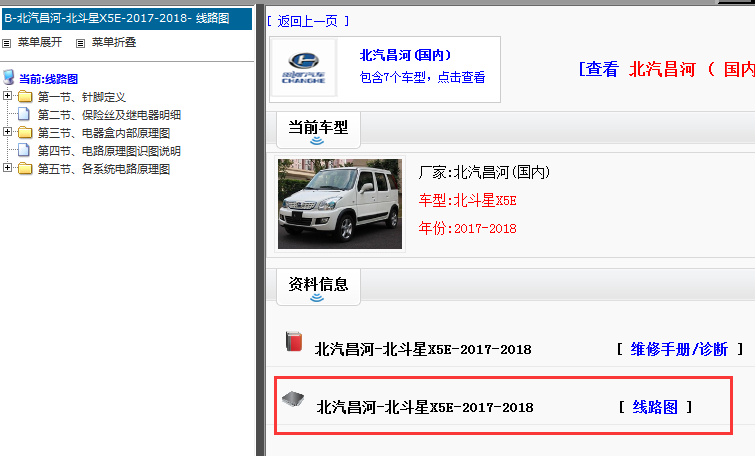Screen dimensions: 755x456
Task: Open the 北汽昌河(国内) brand link
Action: (405, 55)
